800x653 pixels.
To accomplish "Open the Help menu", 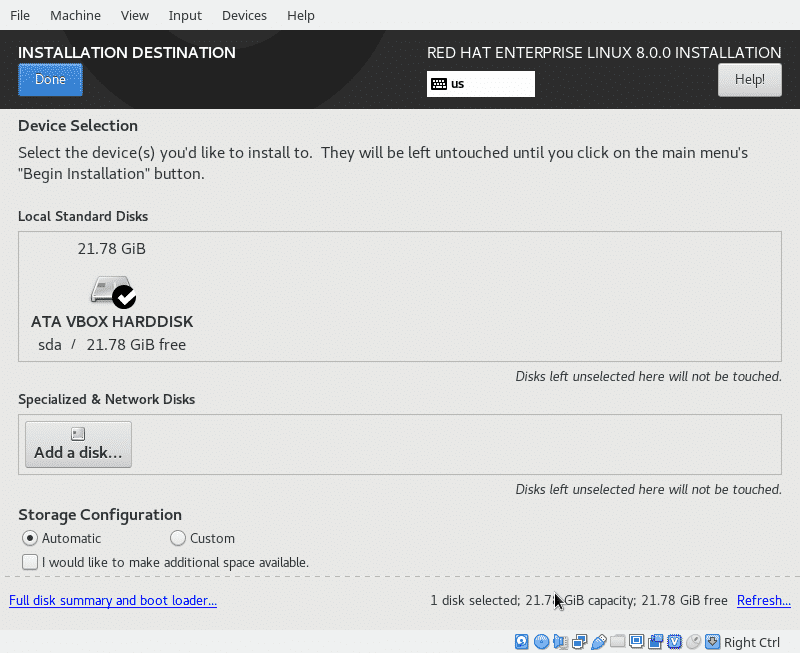I will coord(301,15).
